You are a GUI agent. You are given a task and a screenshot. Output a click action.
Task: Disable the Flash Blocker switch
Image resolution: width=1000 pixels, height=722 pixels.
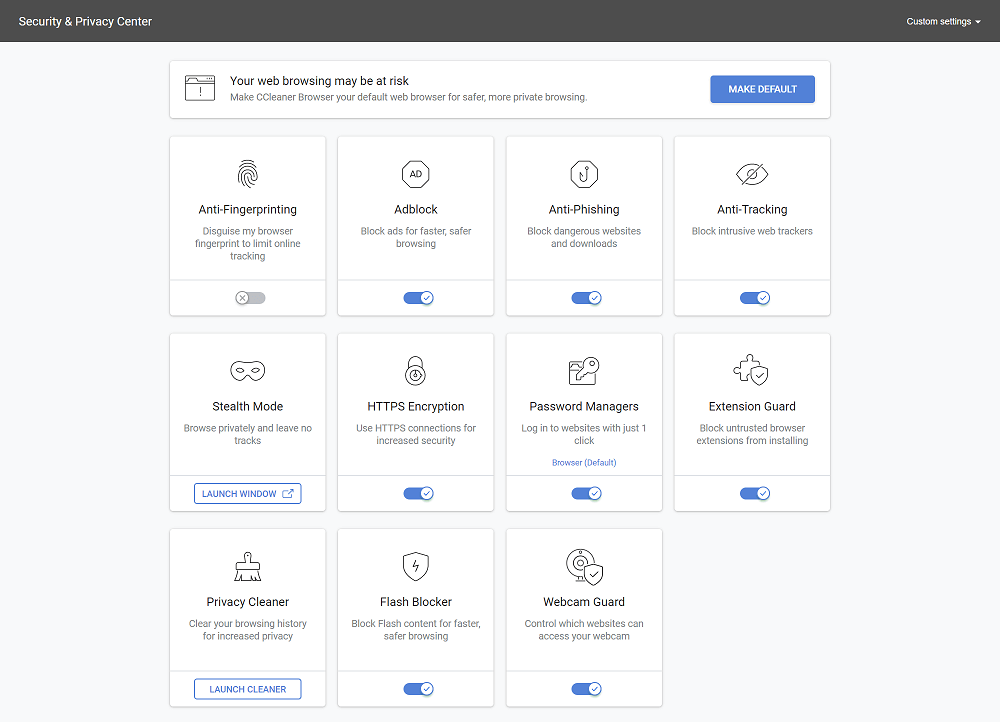pyautogui.click(x=418, y=689)
